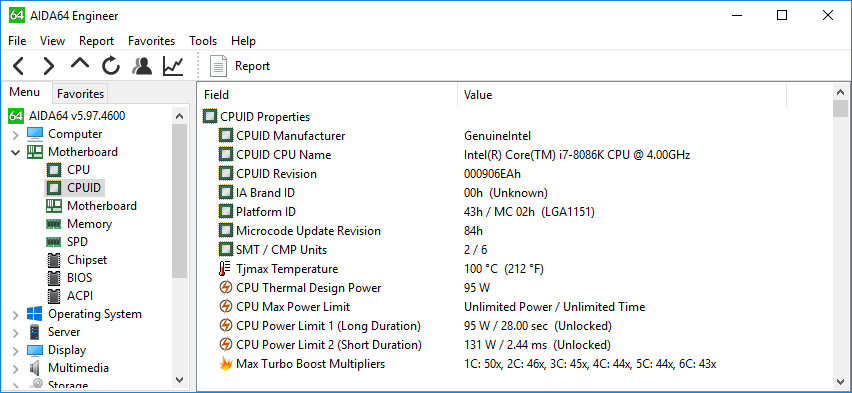The image size is (852, 393).
Task: Expand the Multimedia tree node
Action: coord(15,368)
